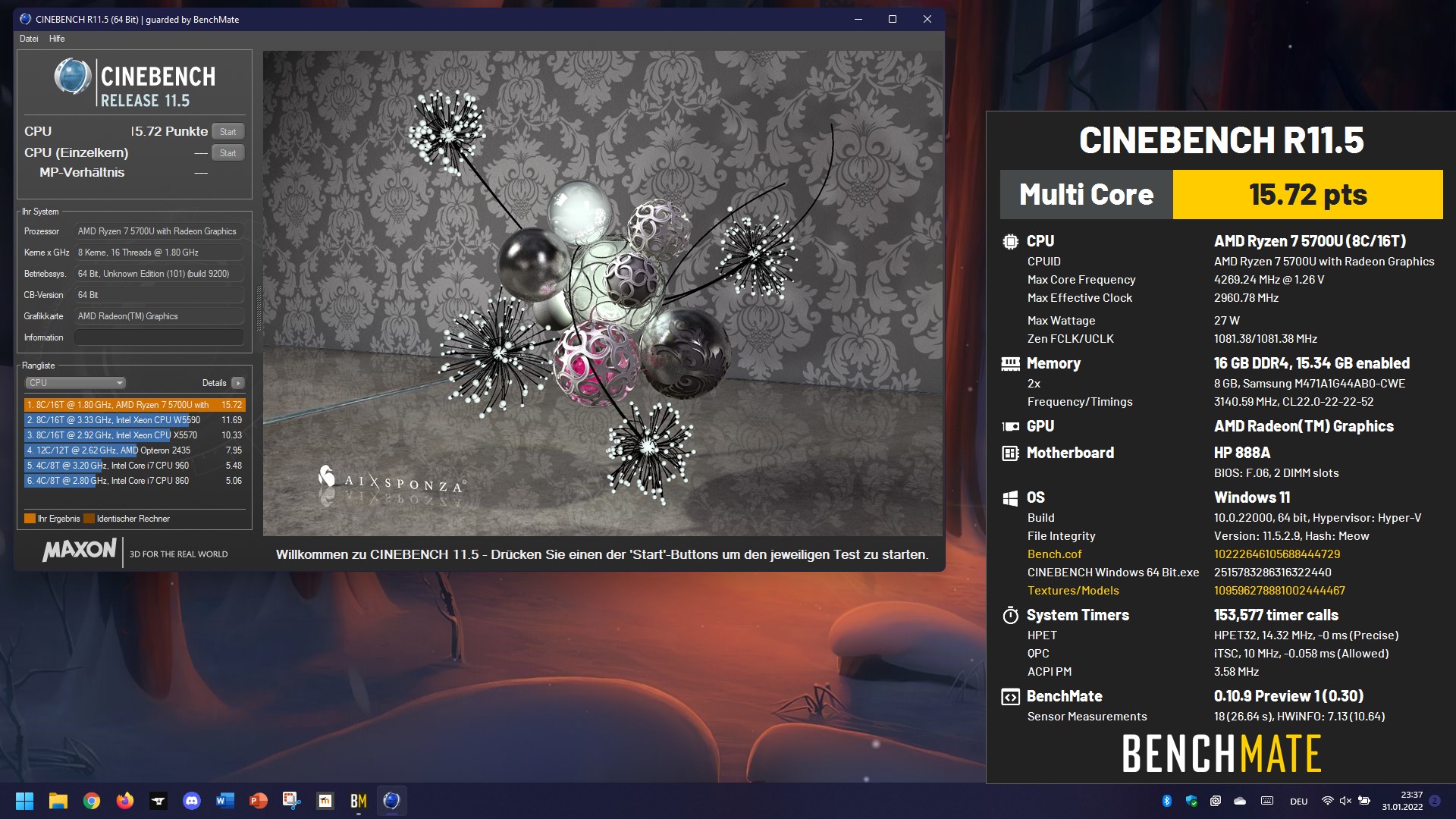The width and height of the screenshot is (1456, 819).
Task: Click the brown Identischer Rechner legend swatch
Action: [x=89, y=519]
